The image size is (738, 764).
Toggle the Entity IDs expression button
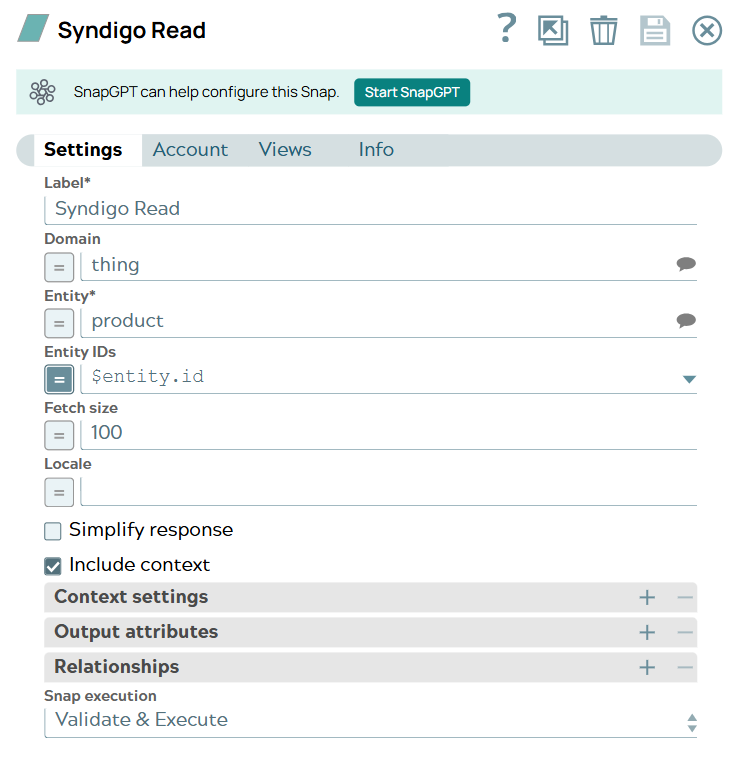(x=59, y=379)
